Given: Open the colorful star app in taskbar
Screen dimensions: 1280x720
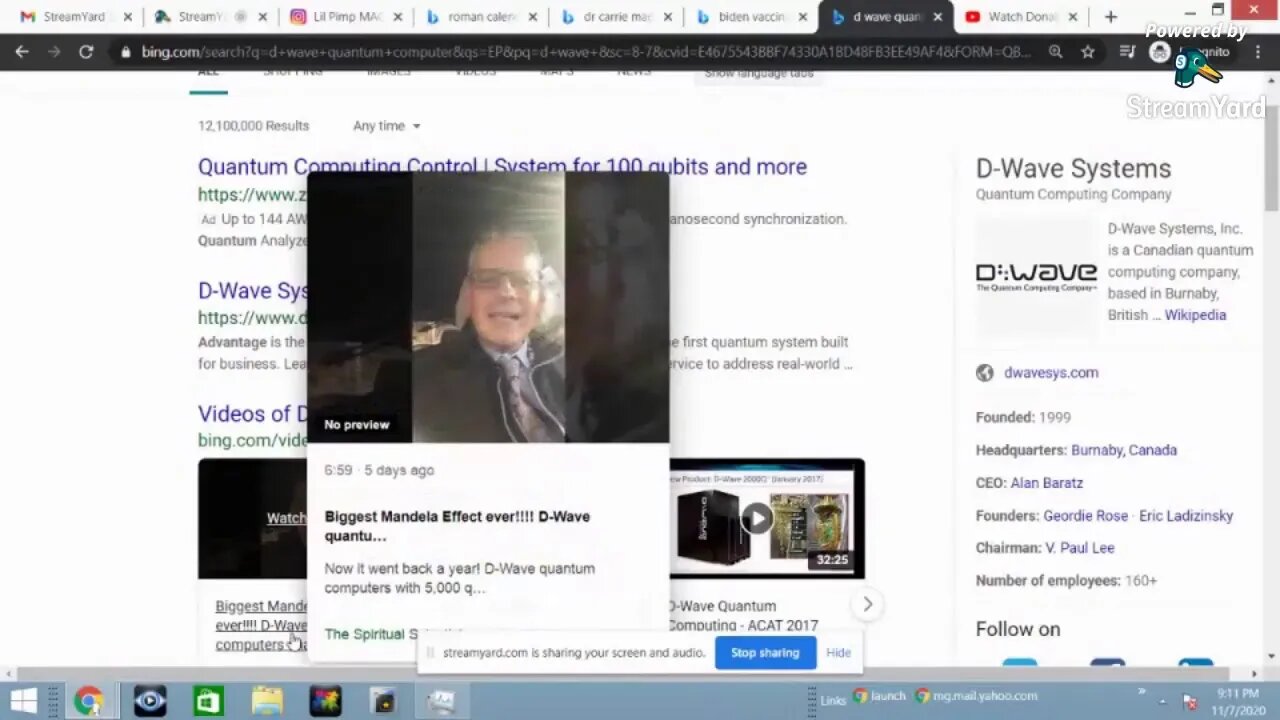Looking at the screenshot, I should 325,701.
